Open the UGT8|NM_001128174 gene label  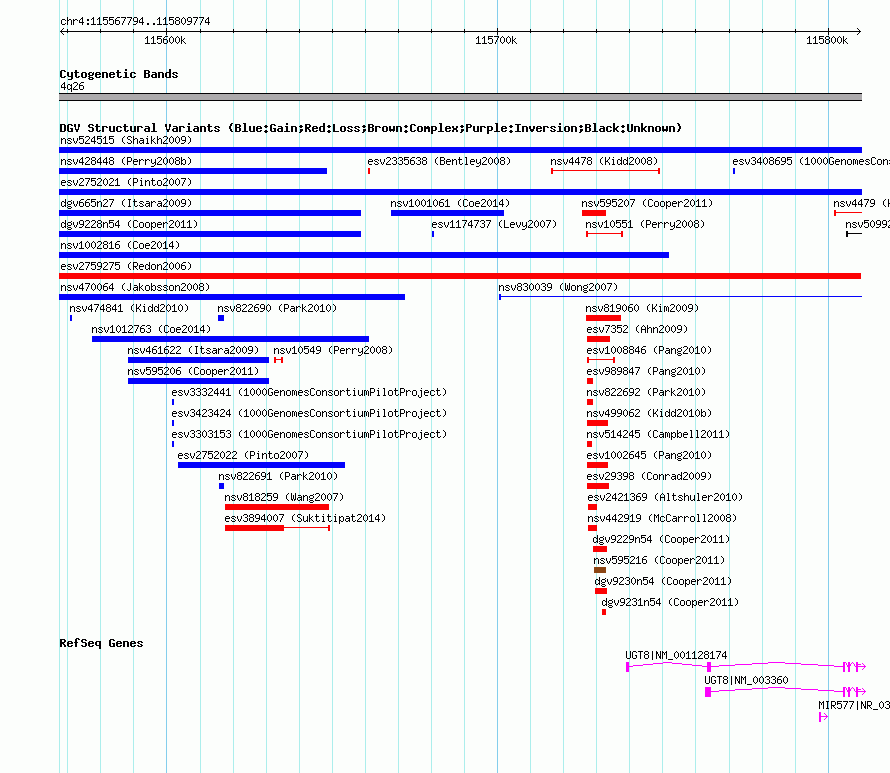676,655
